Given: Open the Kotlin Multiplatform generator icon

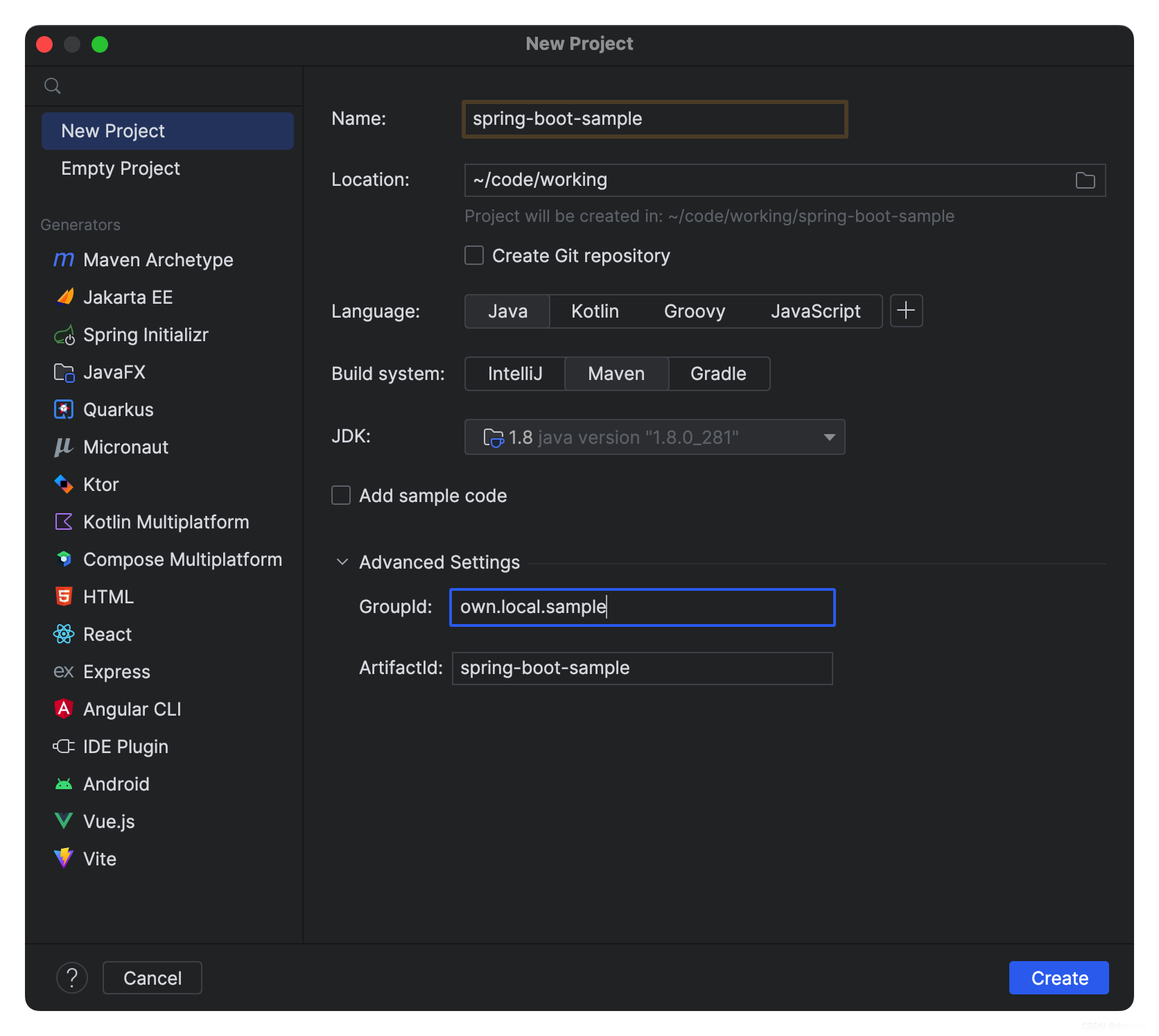Looking at the screenshot, I should tap(64, 522).
